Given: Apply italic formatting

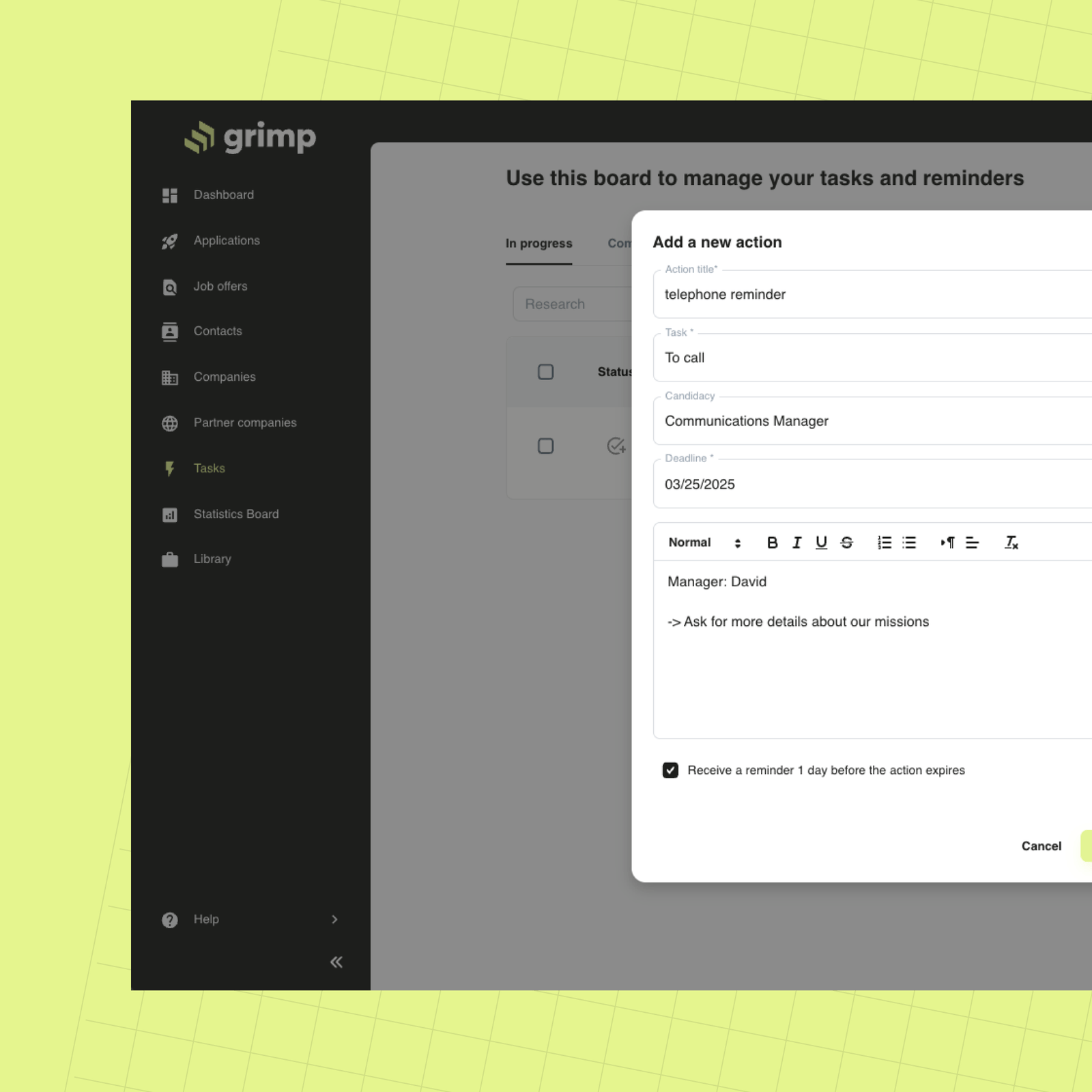Looking at the screenshot, I should click(x=796, y=543).
